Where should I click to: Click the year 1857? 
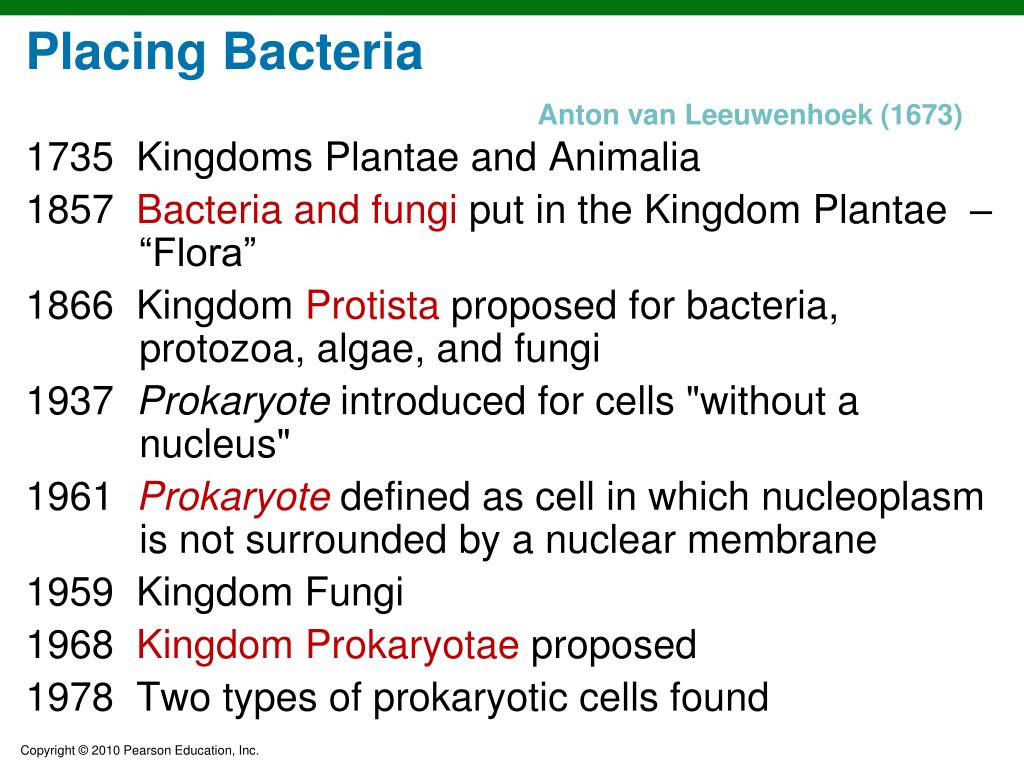(x=70, y=210)
